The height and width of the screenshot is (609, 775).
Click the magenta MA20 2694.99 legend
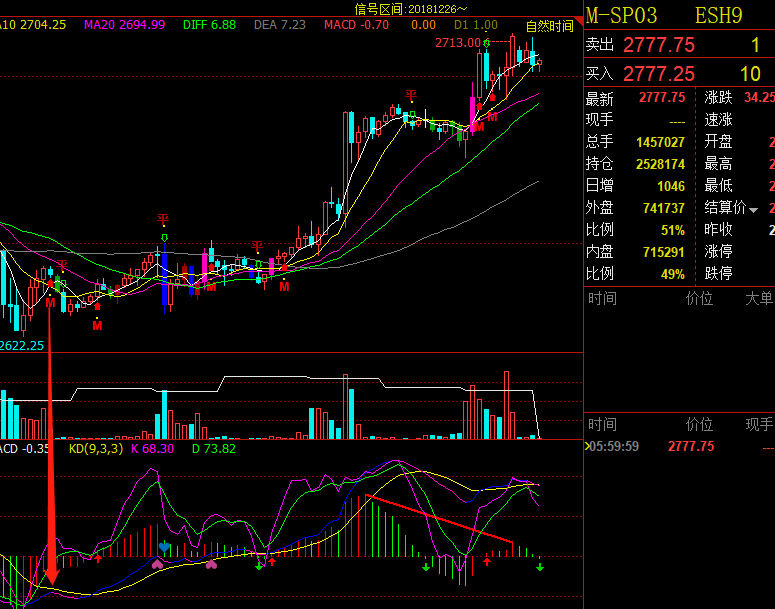[x=124, y=25]
